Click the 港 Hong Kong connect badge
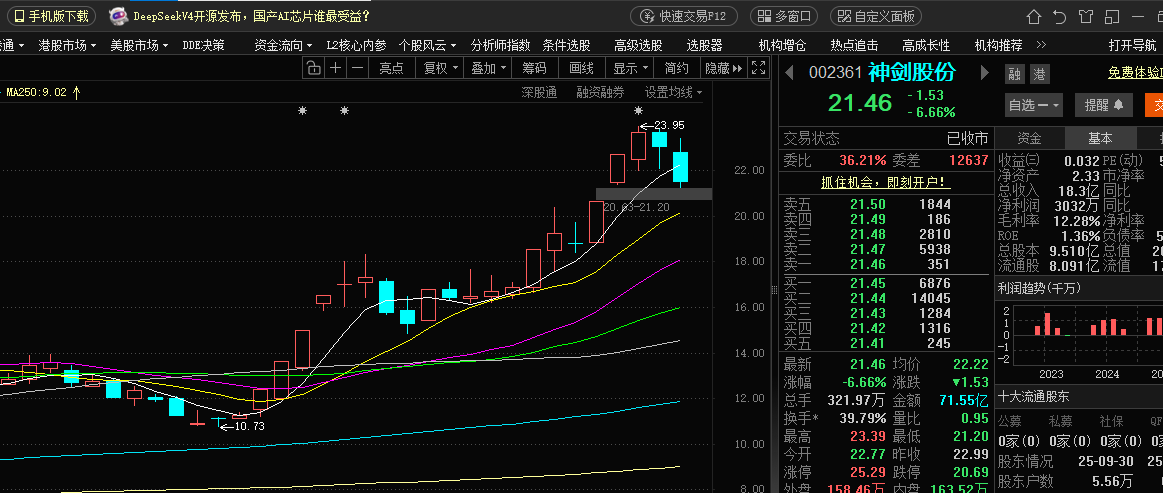Viewport: 1163px width, 493px height. click(x=1039, y=74)
